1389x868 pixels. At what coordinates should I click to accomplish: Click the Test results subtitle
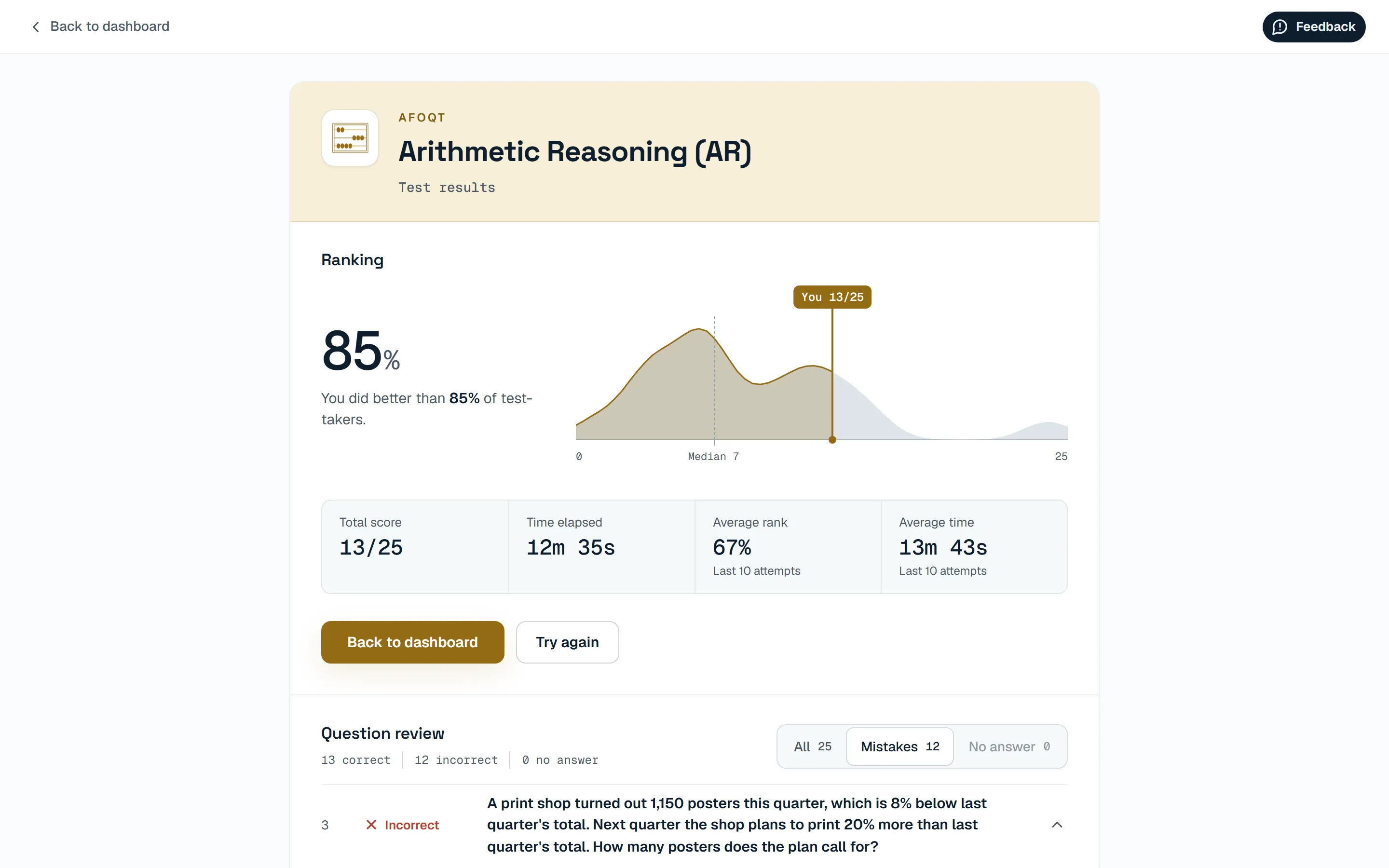447,188
